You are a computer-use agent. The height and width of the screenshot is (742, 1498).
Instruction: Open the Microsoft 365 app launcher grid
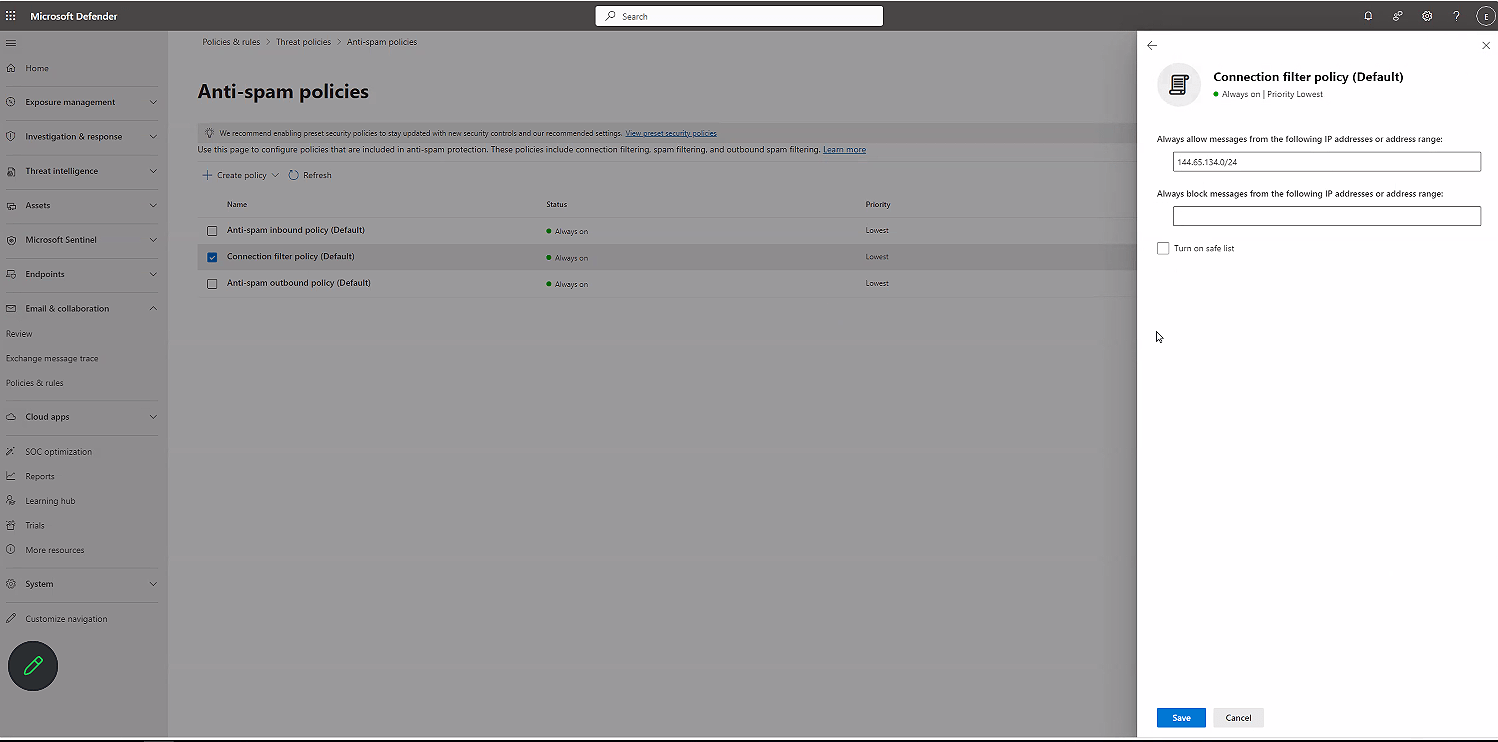point(10,15)
